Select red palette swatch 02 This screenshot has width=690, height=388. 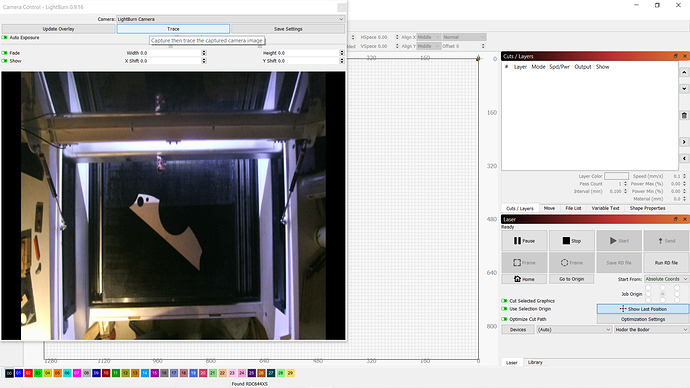[28, 373]
